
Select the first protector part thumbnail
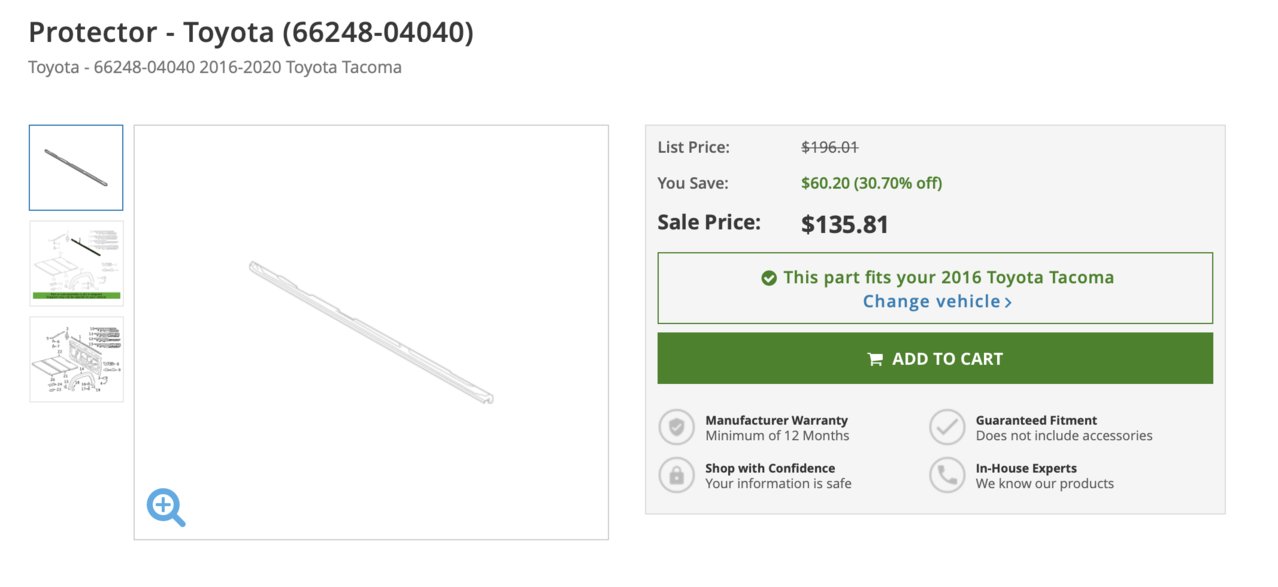[76, 167]
